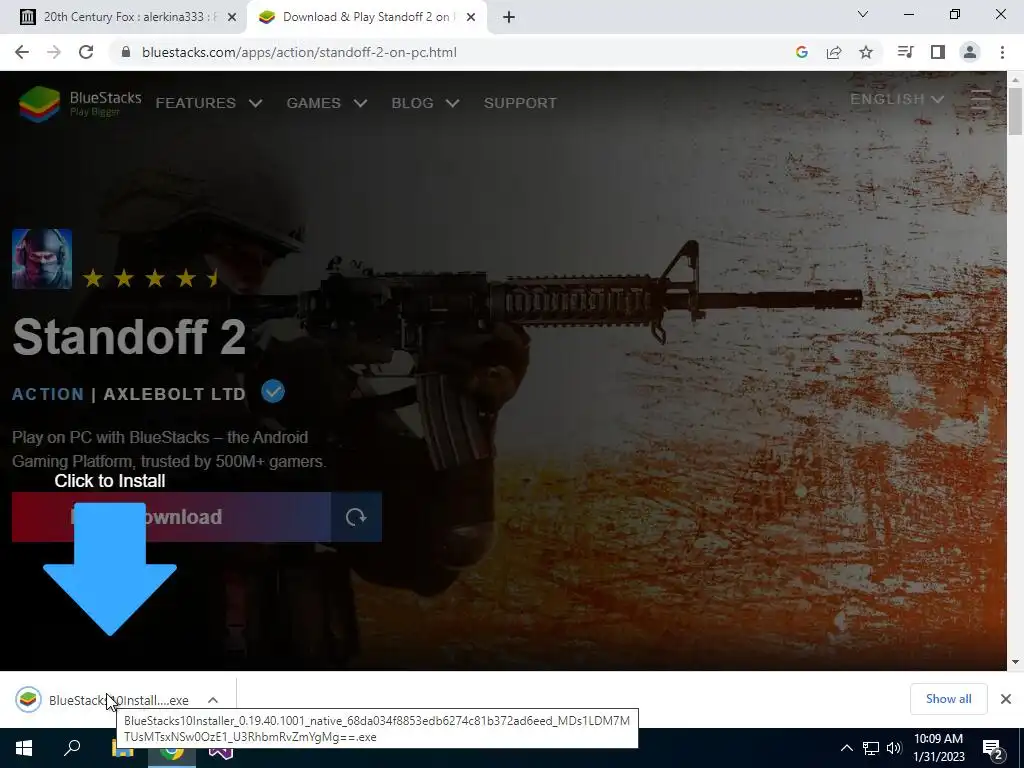1024x768 pixels.
Task: Open the notification center icon
Action: [x=993, y=750]
